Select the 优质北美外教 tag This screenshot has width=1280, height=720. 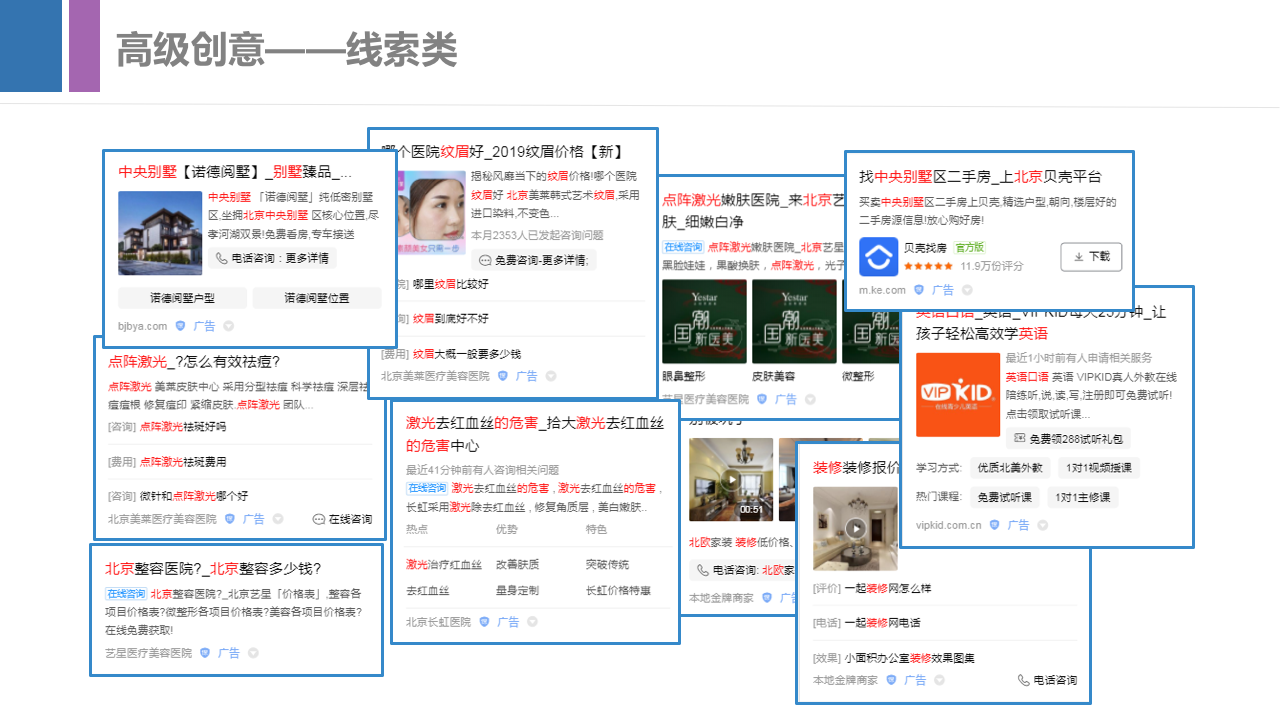[1009, 467]
